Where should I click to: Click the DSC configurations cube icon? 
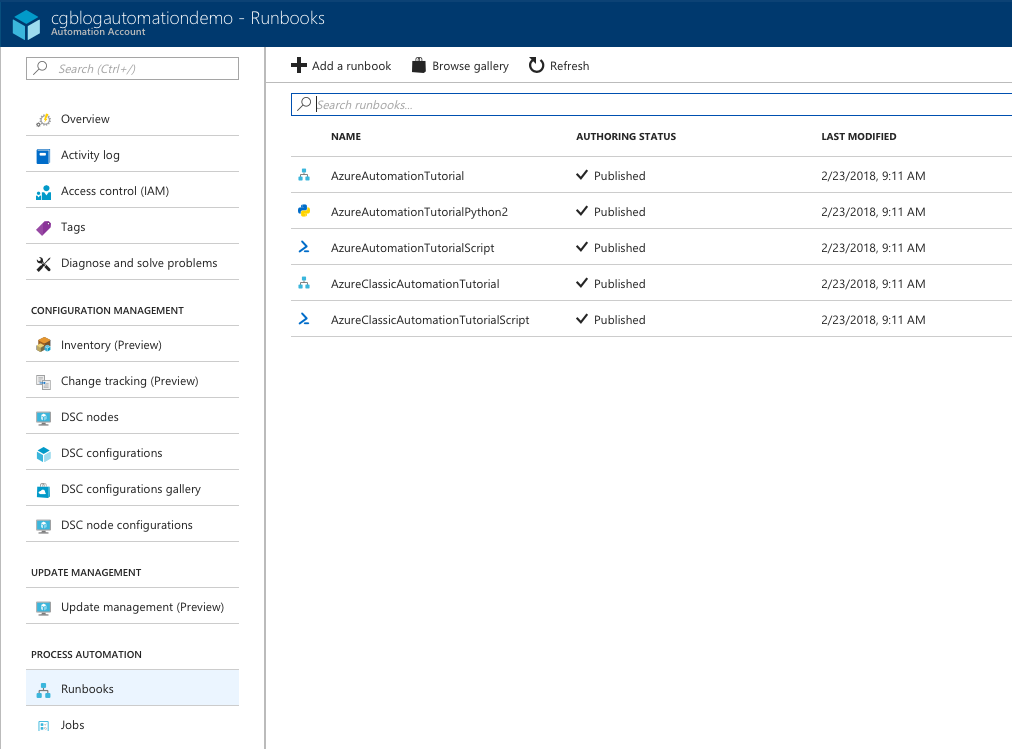pos(43,454)
